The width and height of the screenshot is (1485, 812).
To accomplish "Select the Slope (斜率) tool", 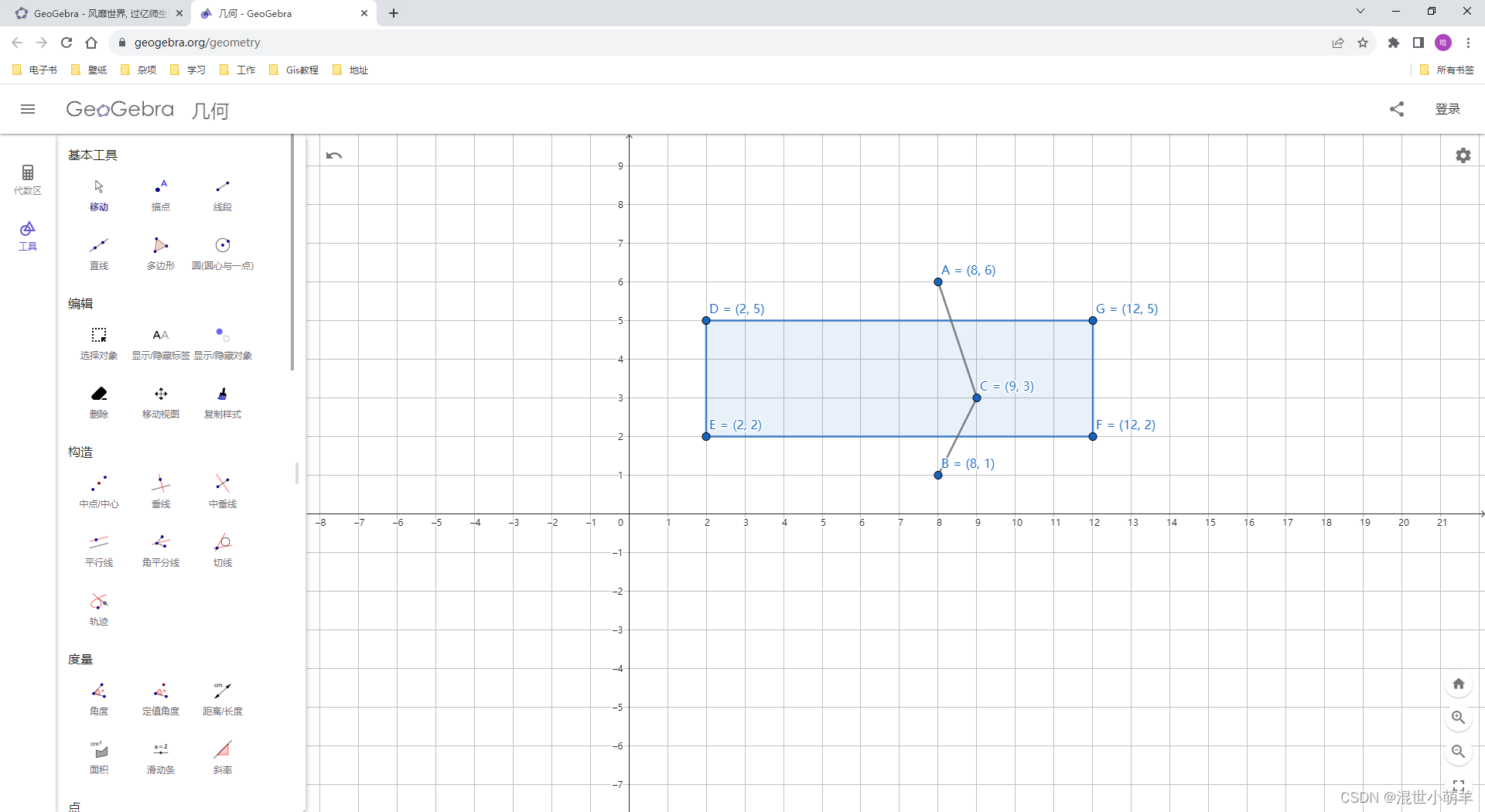I will tap(223, 758).
